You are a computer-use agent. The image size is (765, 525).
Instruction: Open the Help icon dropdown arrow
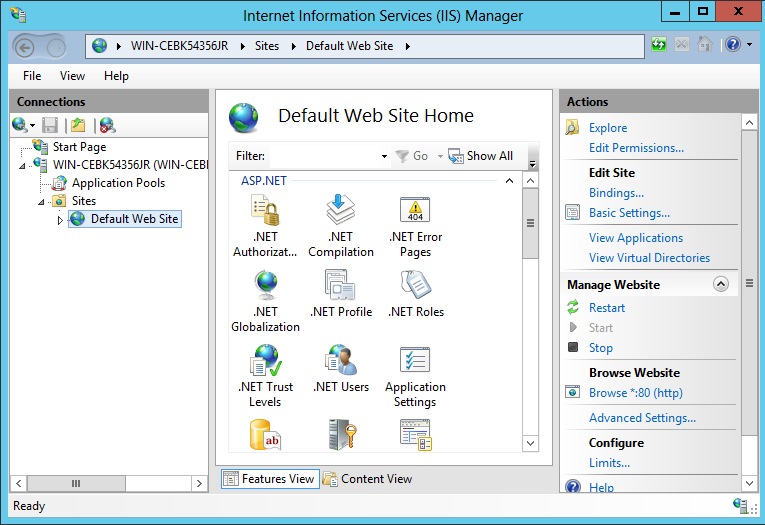749,45
